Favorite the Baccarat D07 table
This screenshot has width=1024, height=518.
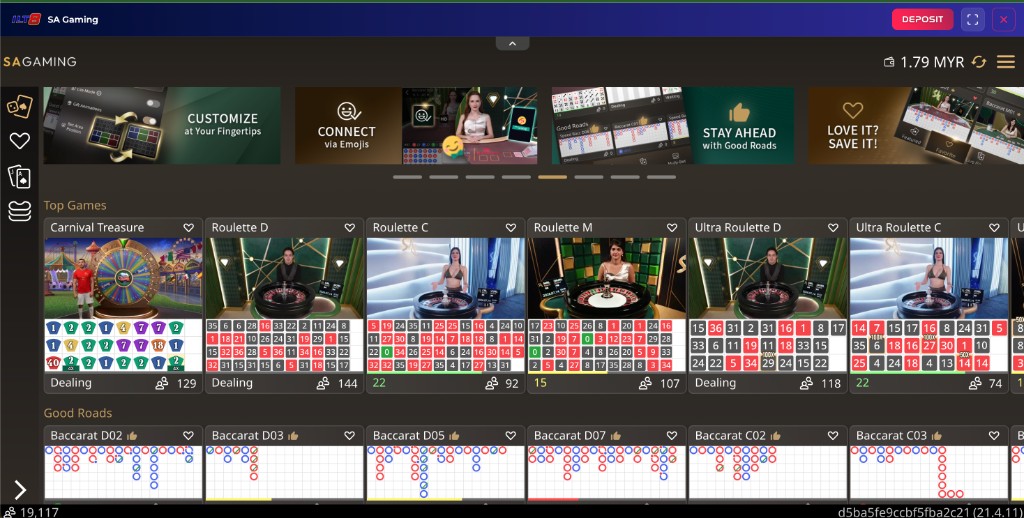point(672,435)
